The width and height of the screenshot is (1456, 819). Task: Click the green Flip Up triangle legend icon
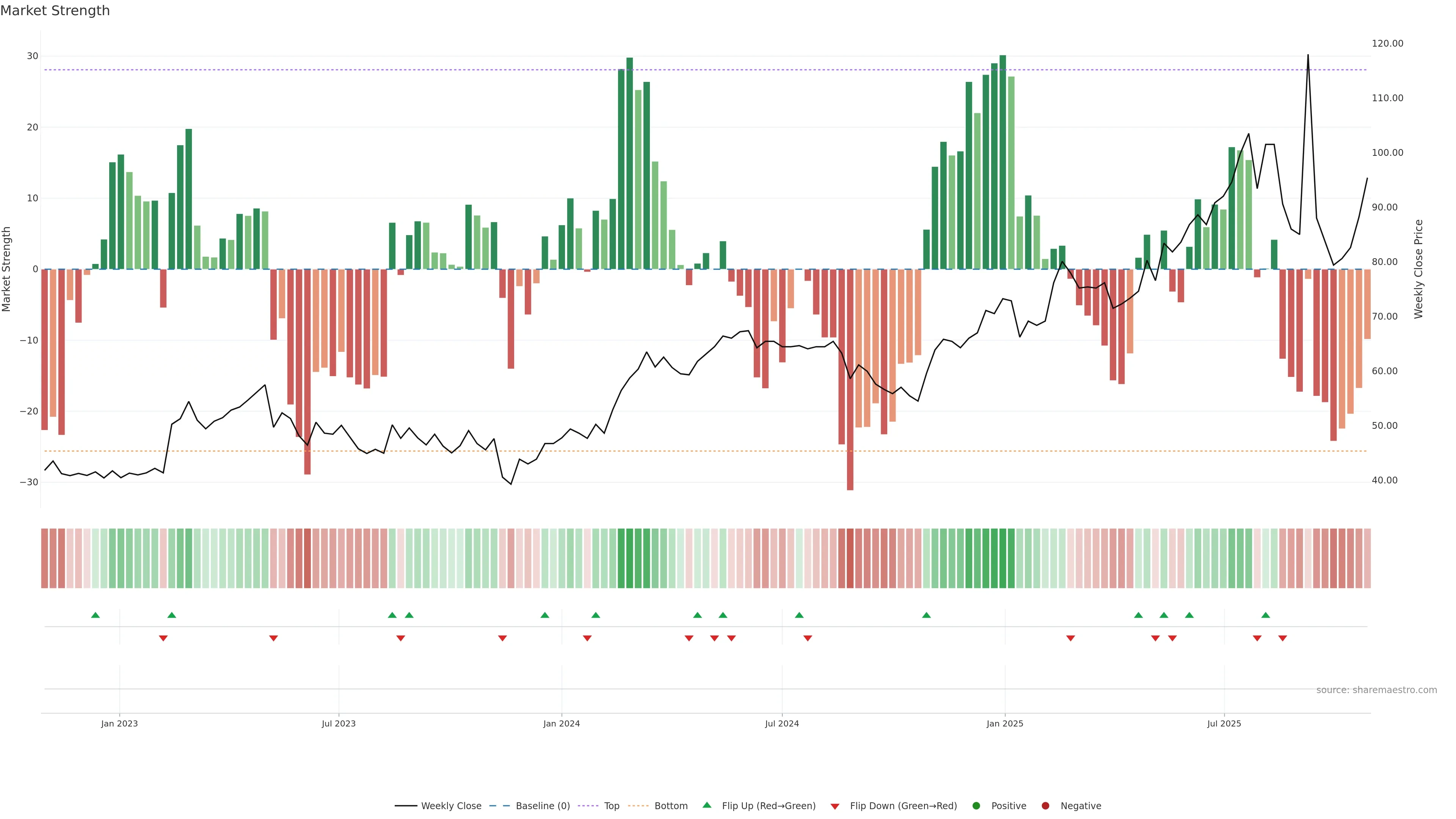point(706,805)
